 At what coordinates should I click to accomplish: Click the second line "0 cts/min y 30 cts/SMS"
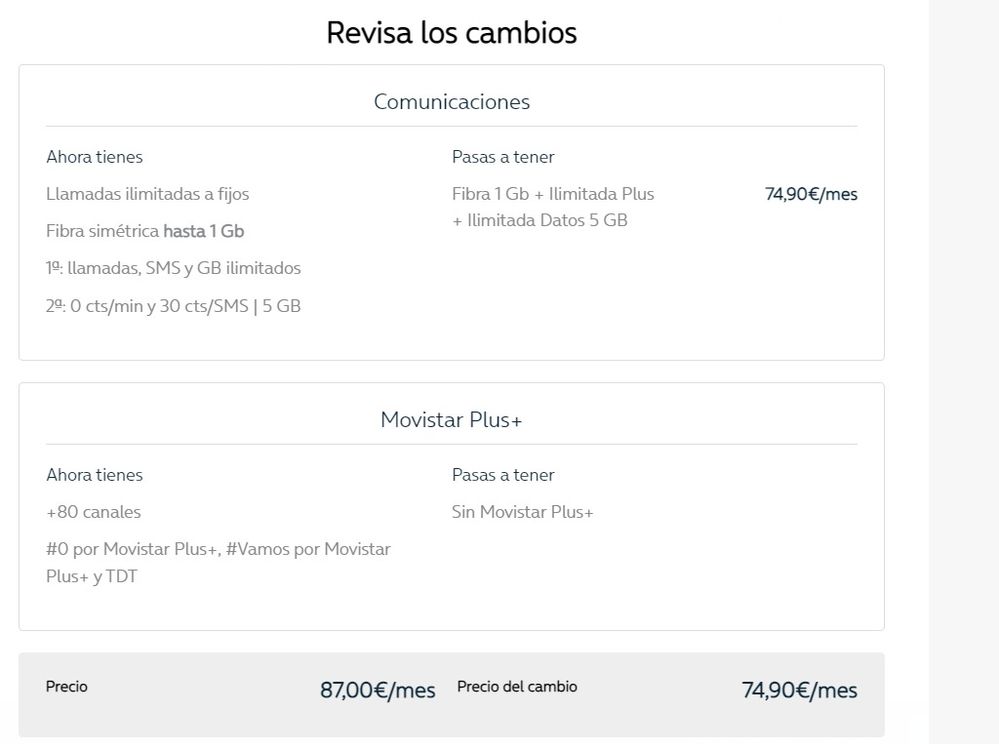click(x=173, y=306)
